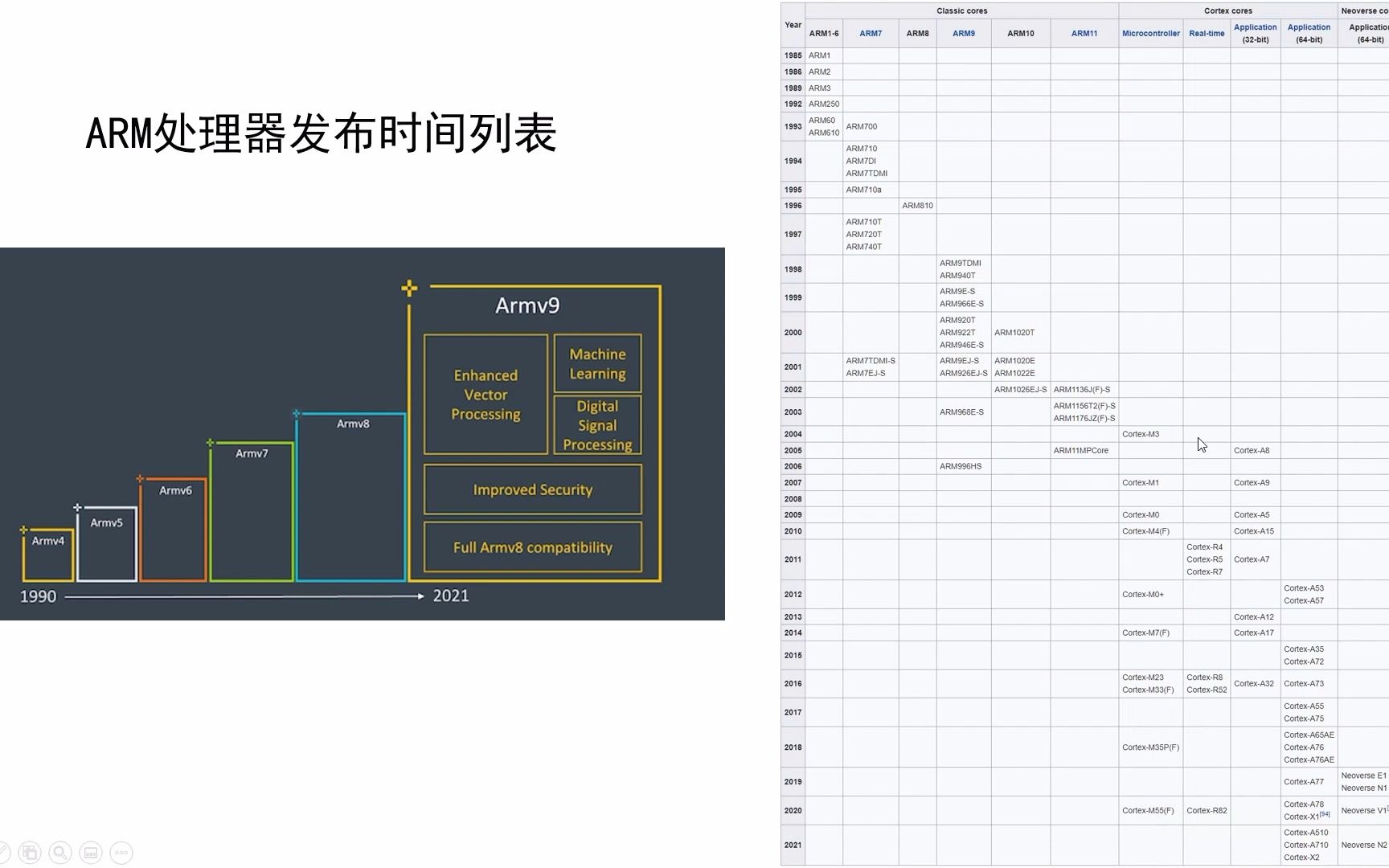1389x868 pixels.
Task: Click the Neoverse N2 cell in the 2021 row
Action: (x=1364, y=845)
